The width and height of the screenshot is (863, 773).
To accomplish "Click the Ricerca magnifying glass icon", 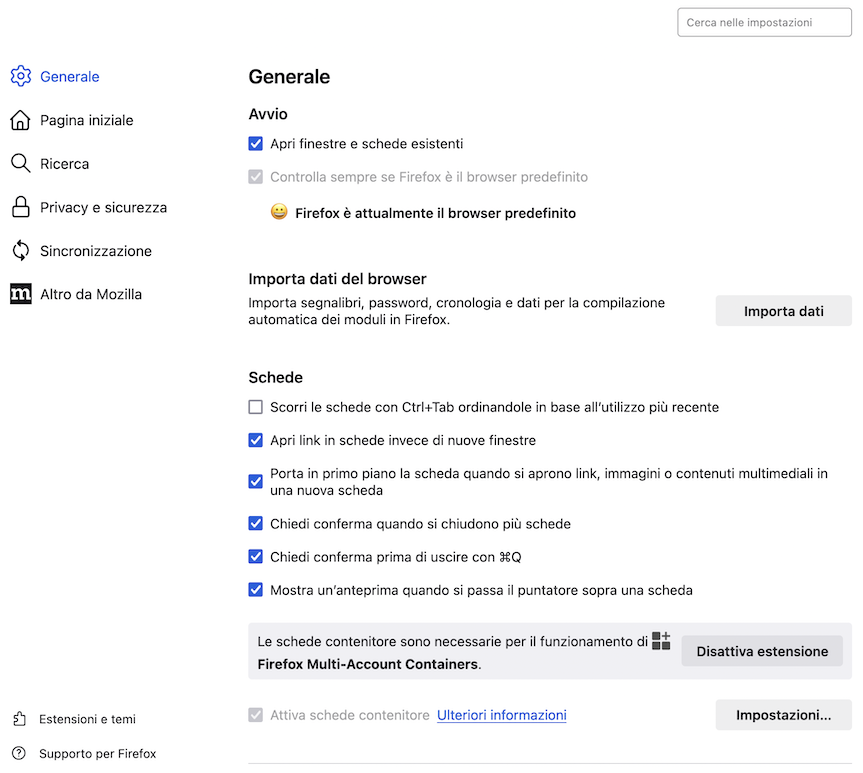I will (20, 164).
